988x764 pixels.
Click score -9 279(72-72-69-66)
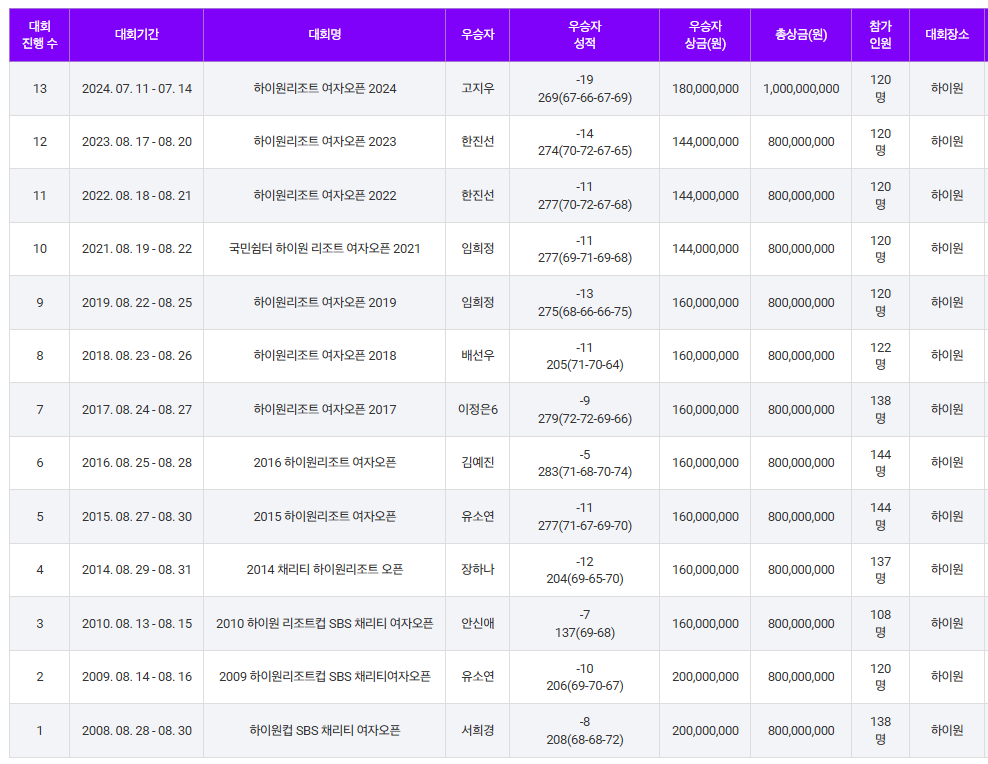click(585, 410)
